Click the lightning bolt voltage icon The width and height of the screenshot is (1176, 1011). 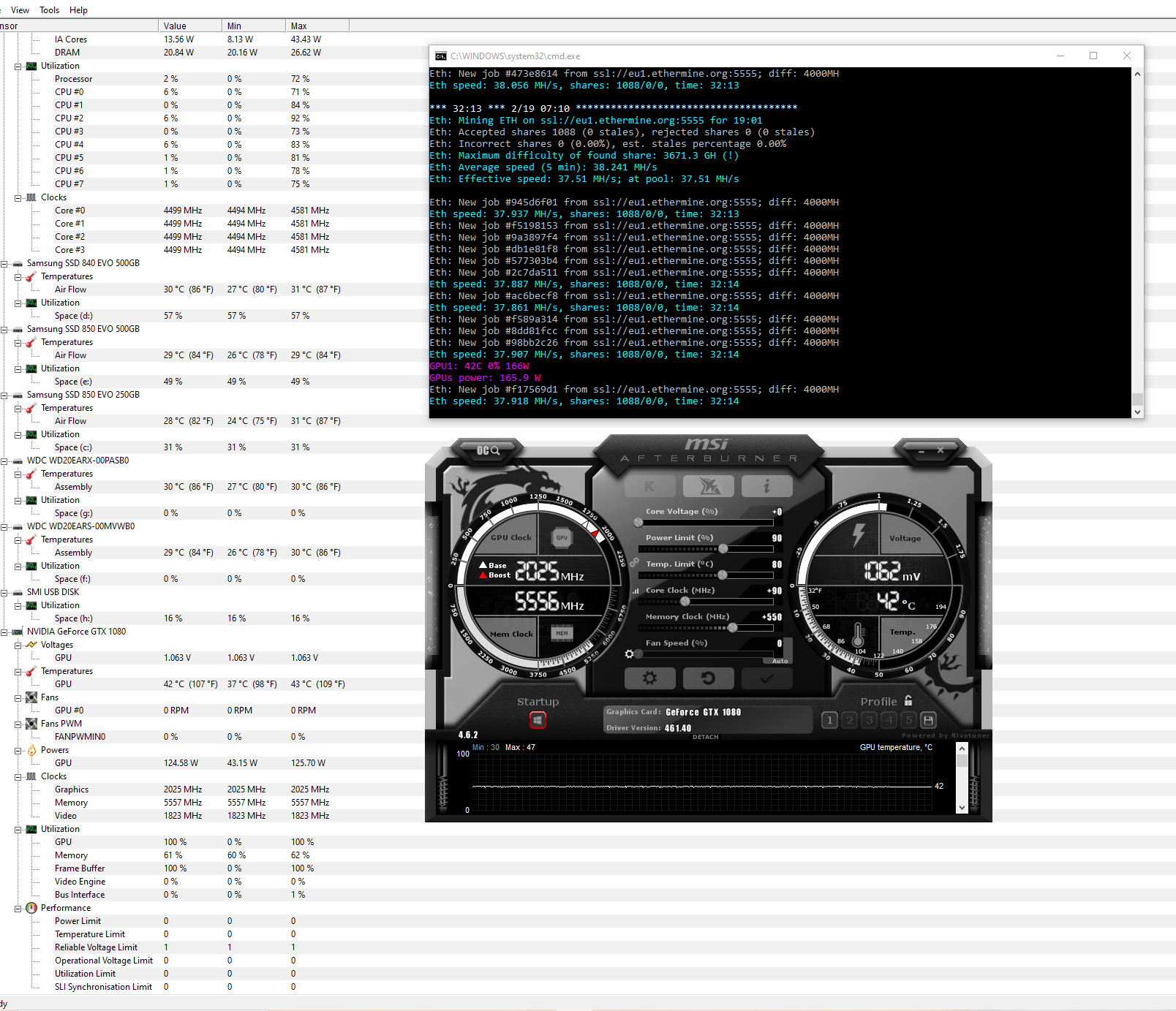[x=859, y=534]
